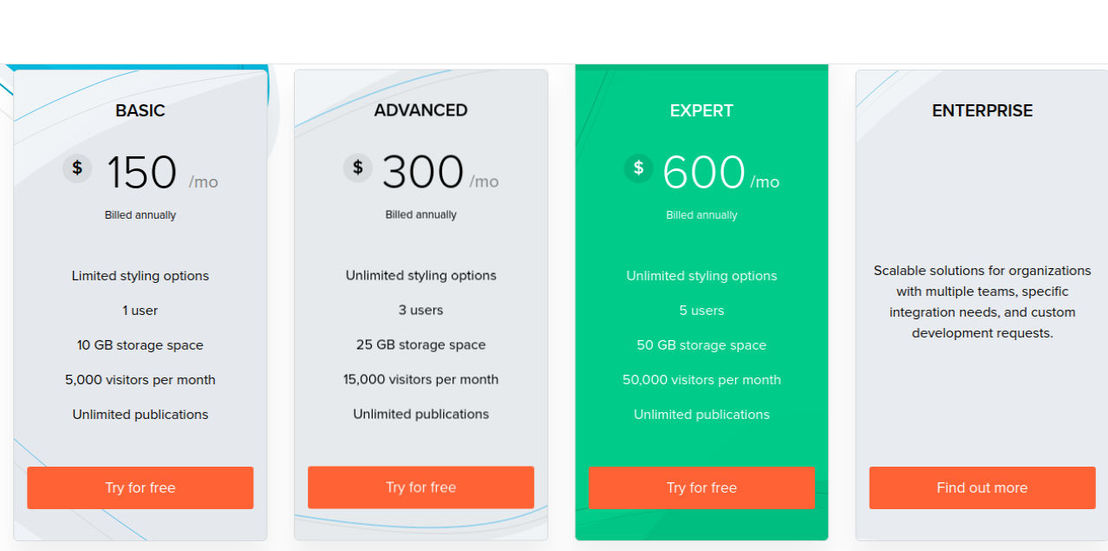This screenshot has width=1108, height=551.
Task: Click the 300 per month price
Action: coord(440,172)
